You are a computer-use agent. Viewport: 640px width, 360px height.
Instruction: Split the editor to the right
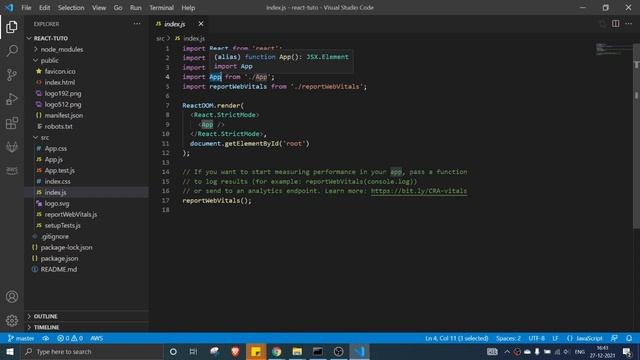click(x=615, y=24)
